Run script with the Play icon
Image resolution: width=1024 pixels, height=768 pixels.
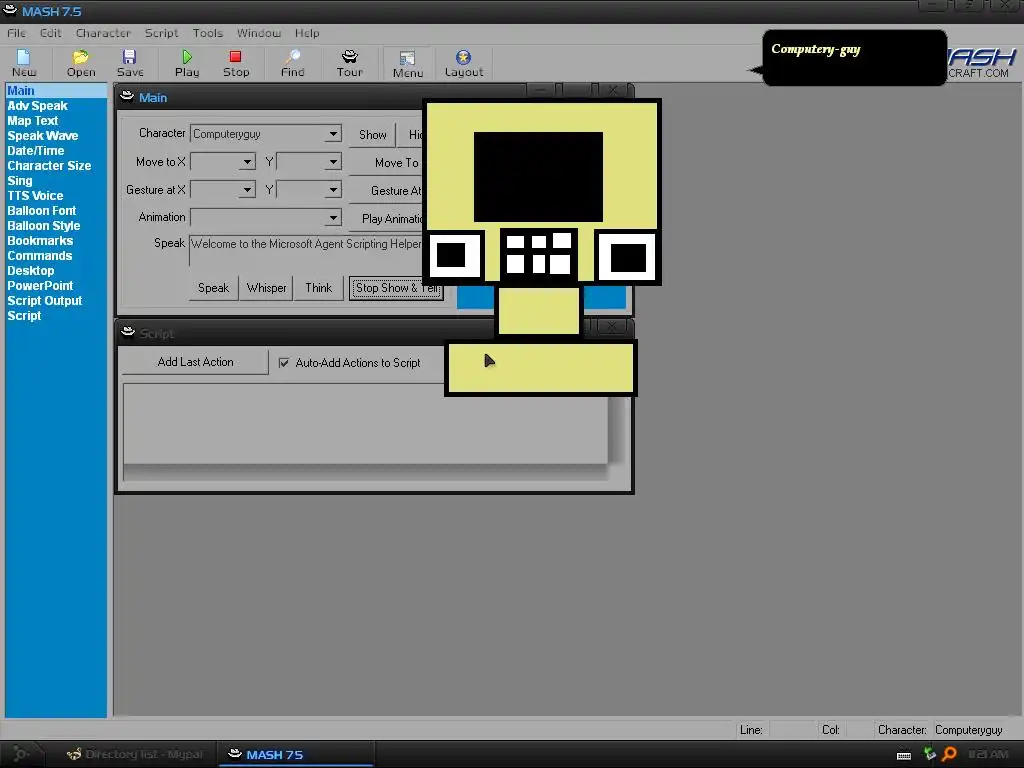click(x=187, y=63)
